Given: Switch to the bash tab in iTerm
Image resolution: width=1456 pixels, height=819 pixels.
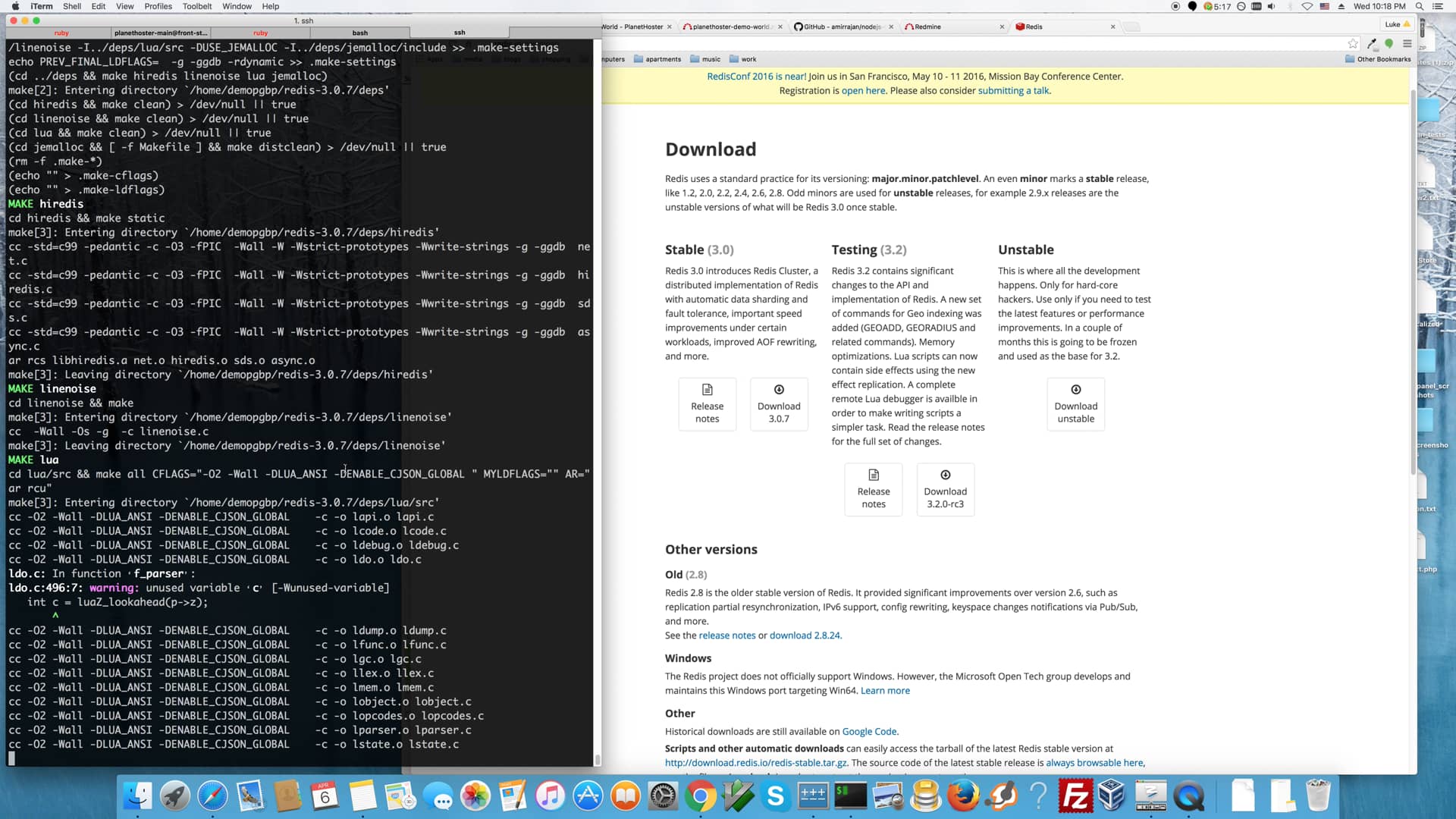Looking at the screenshot, I should click(360, 33).
